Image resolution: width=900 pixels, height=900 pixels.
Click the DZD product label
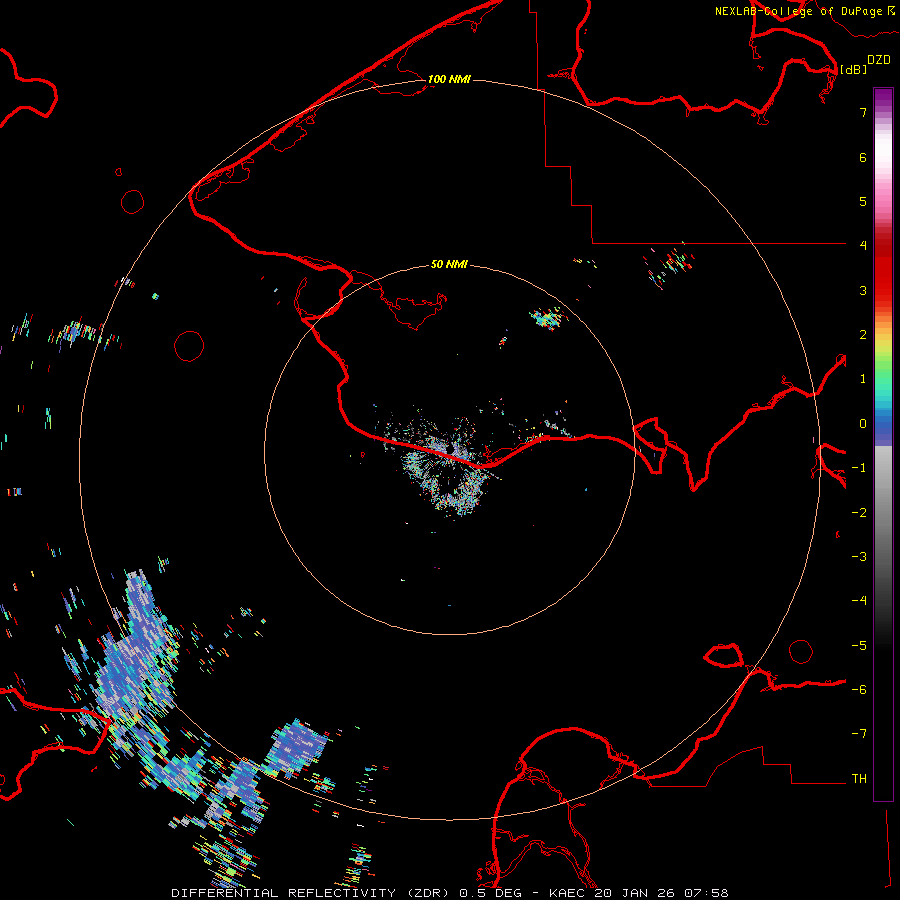(879, 60)
